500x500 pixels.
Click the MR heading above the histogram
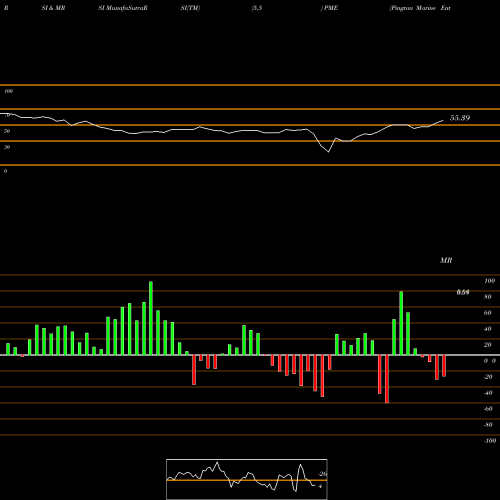pyautogui.click(x=446, y=260)
